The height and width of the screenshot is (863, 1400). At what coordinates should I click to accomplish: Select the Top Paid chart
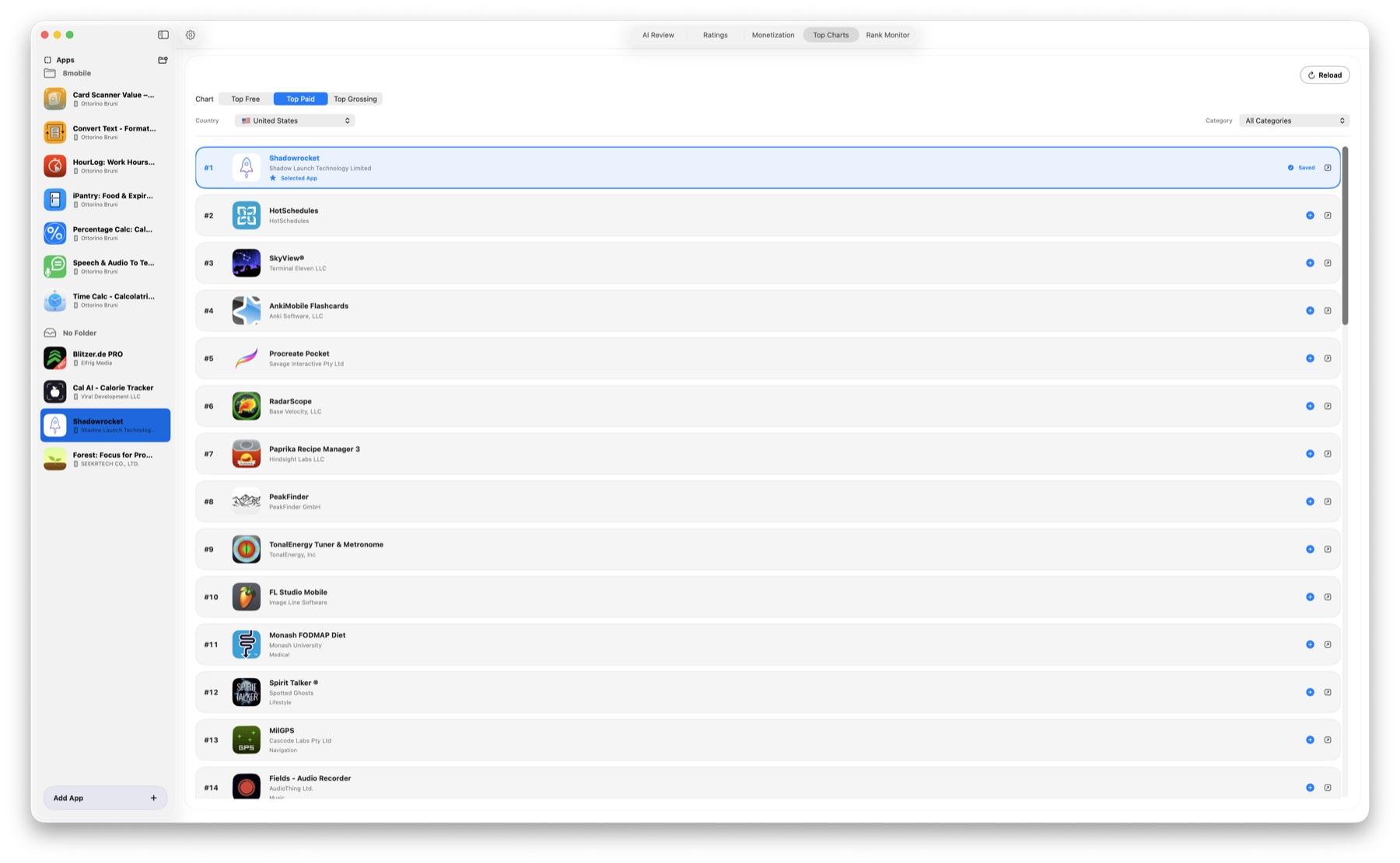coord(300,99)
